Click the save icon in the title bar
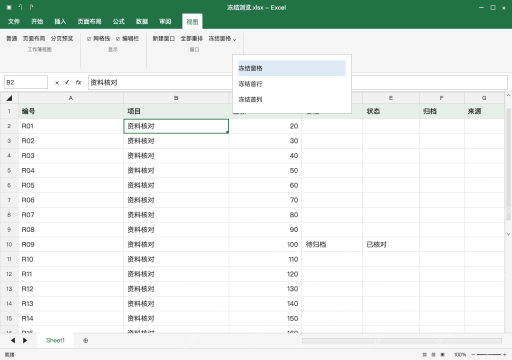 click(9, 7)
